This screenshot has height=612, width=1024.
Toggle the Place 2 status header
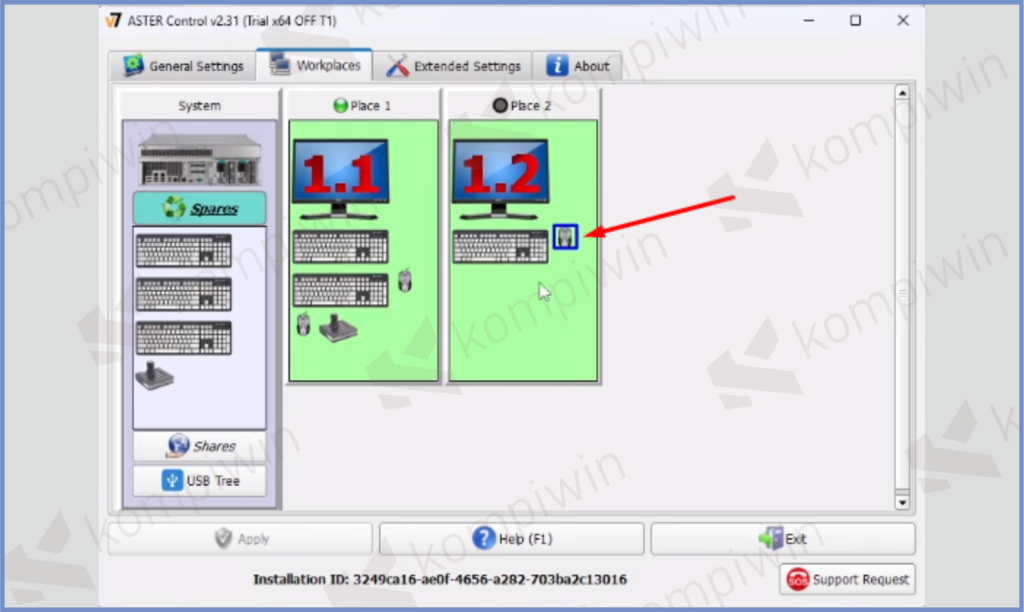coord(522,105)
